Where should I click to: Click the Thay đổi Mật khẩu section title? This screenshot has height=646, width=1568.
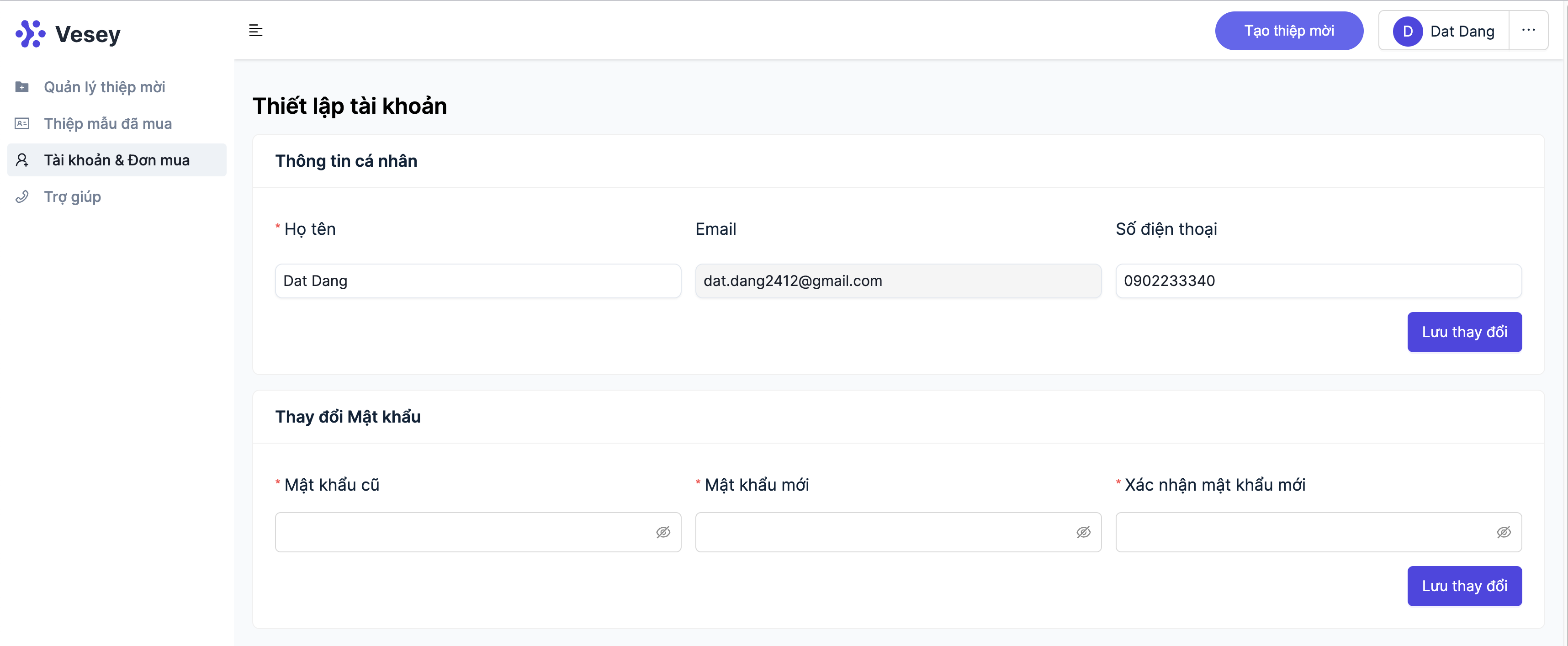pyautogui.click(x=348, y=417)
